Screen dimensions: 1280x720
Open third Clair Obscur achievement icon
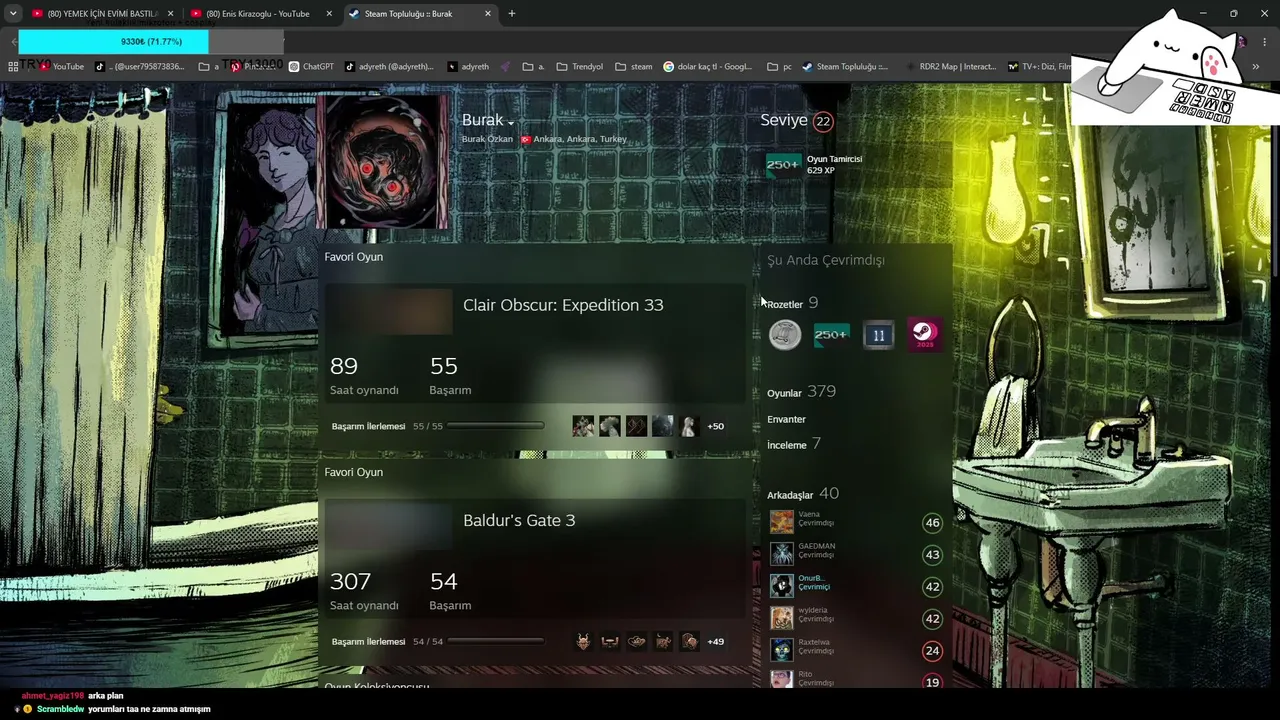(636, 426)
